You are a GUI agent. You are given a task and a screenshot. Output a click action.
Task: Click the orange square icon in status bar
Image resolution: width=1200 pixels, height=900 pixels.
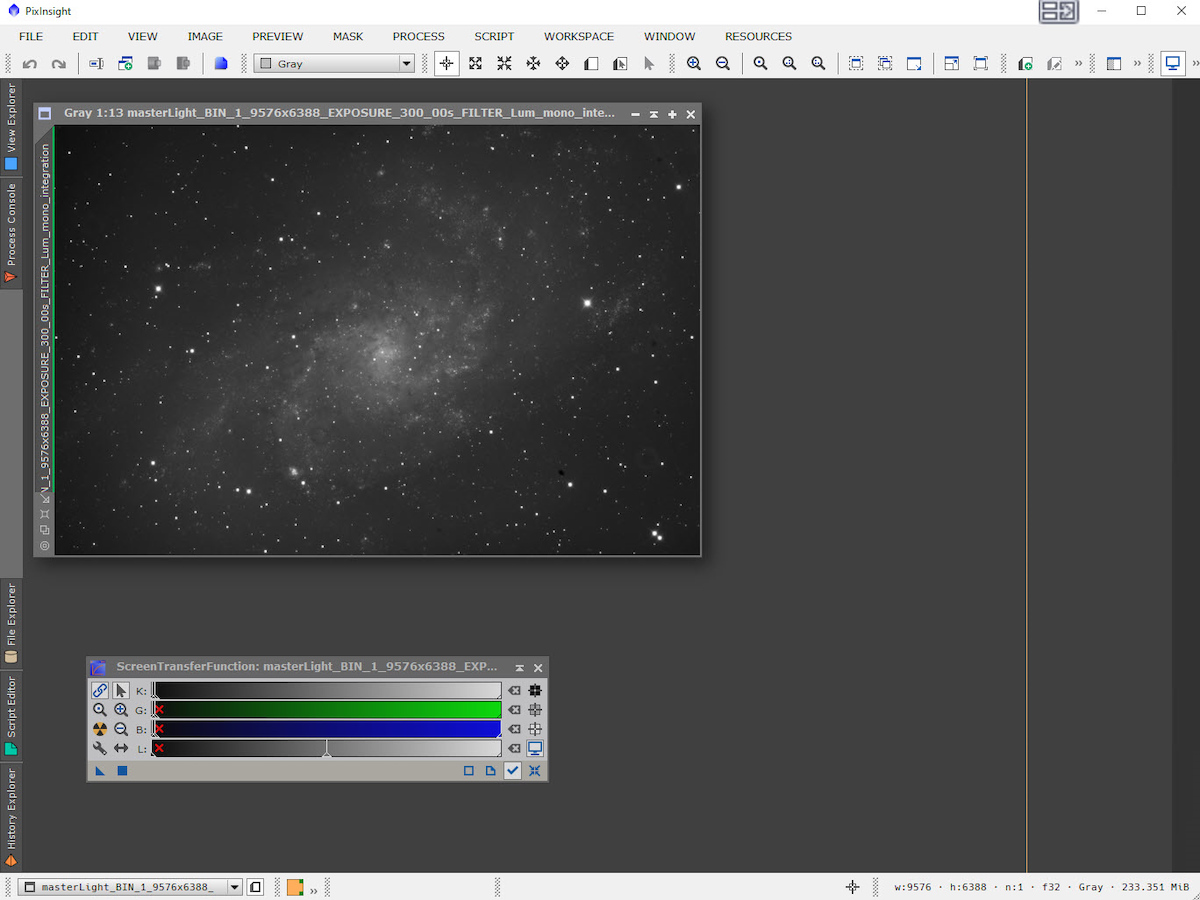click(x=295, y=887)
